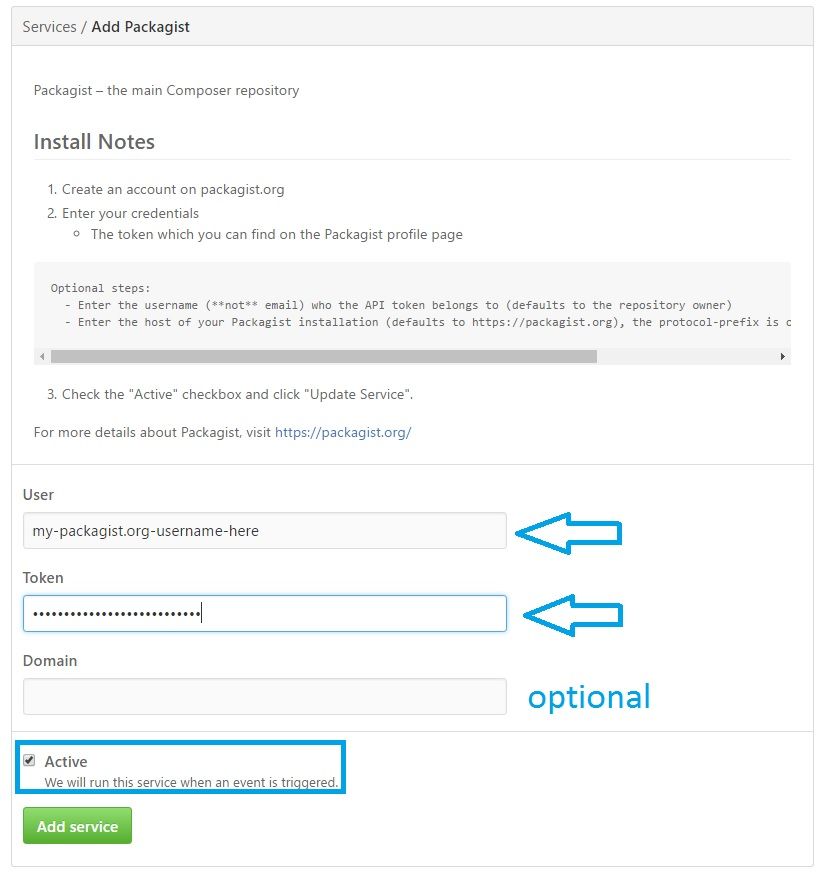Click the bold "Active" checkbox label
Screen dimensions: 831x876
coord(66,762)
